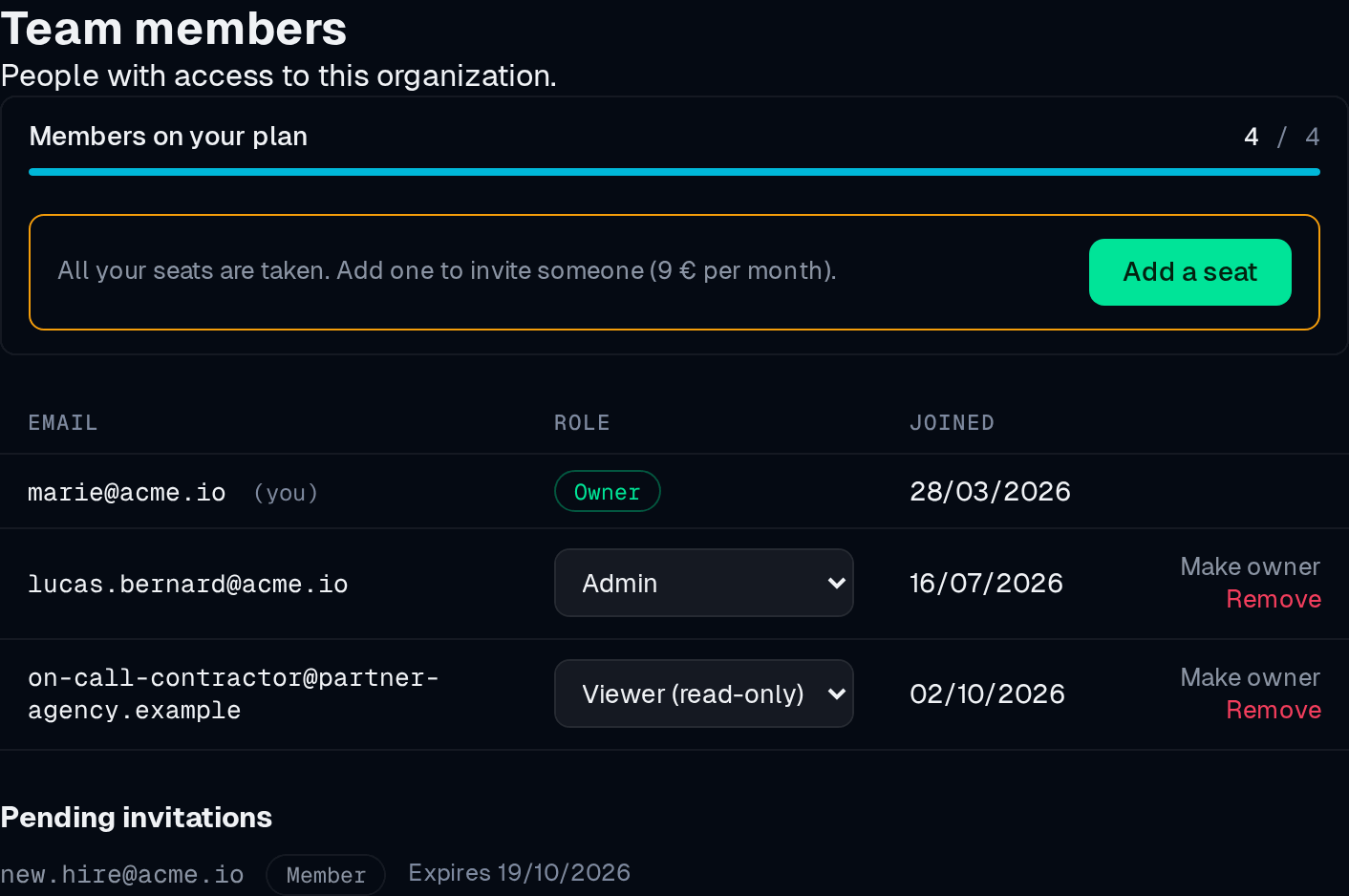Click the joined date 16/07/2026

(986, 583)
